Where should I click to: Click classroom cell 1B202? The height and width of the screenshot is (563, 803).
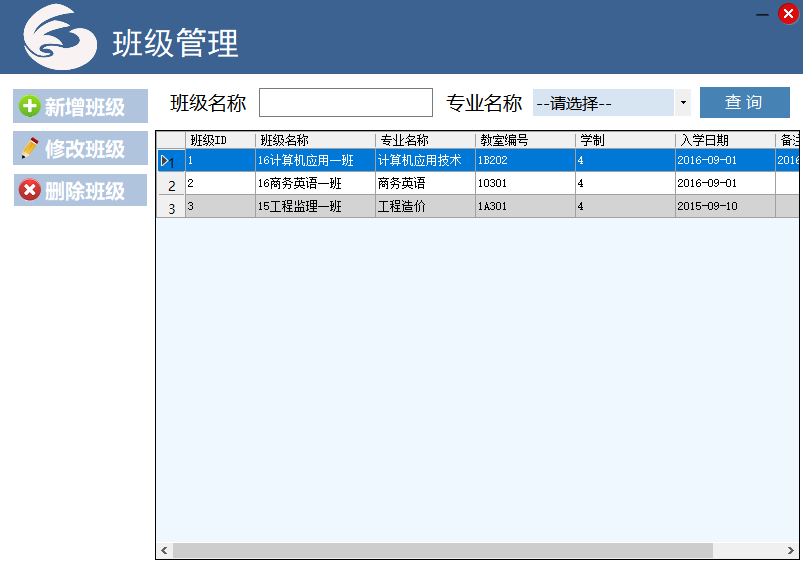click(525, 160)
